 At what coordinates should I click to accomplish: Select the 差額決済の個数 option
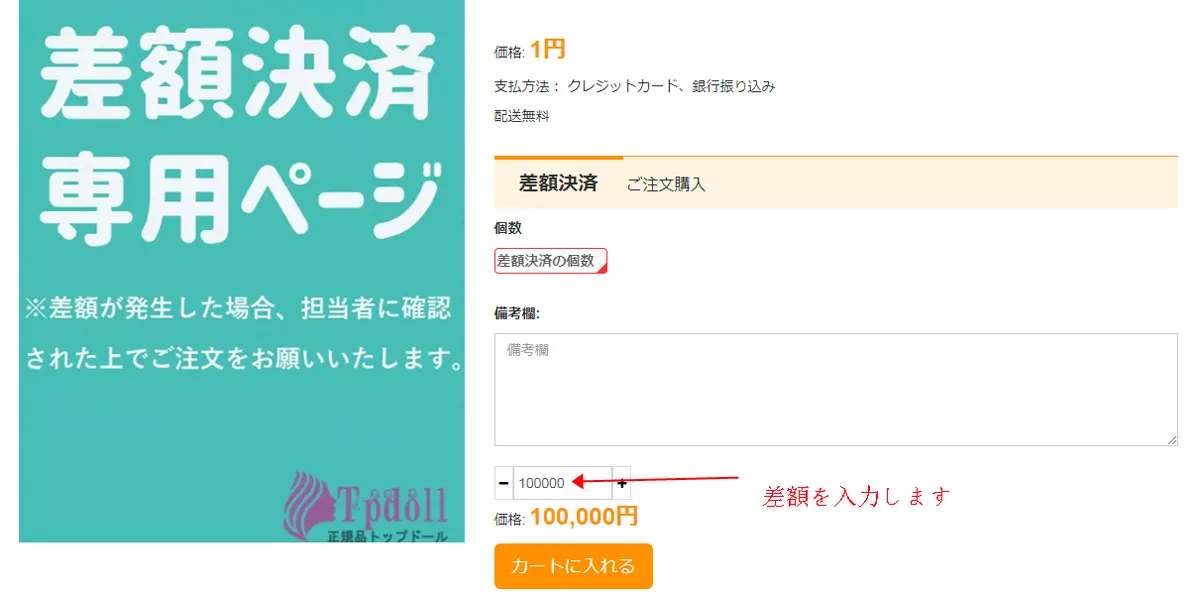click(x=551, y=261)
